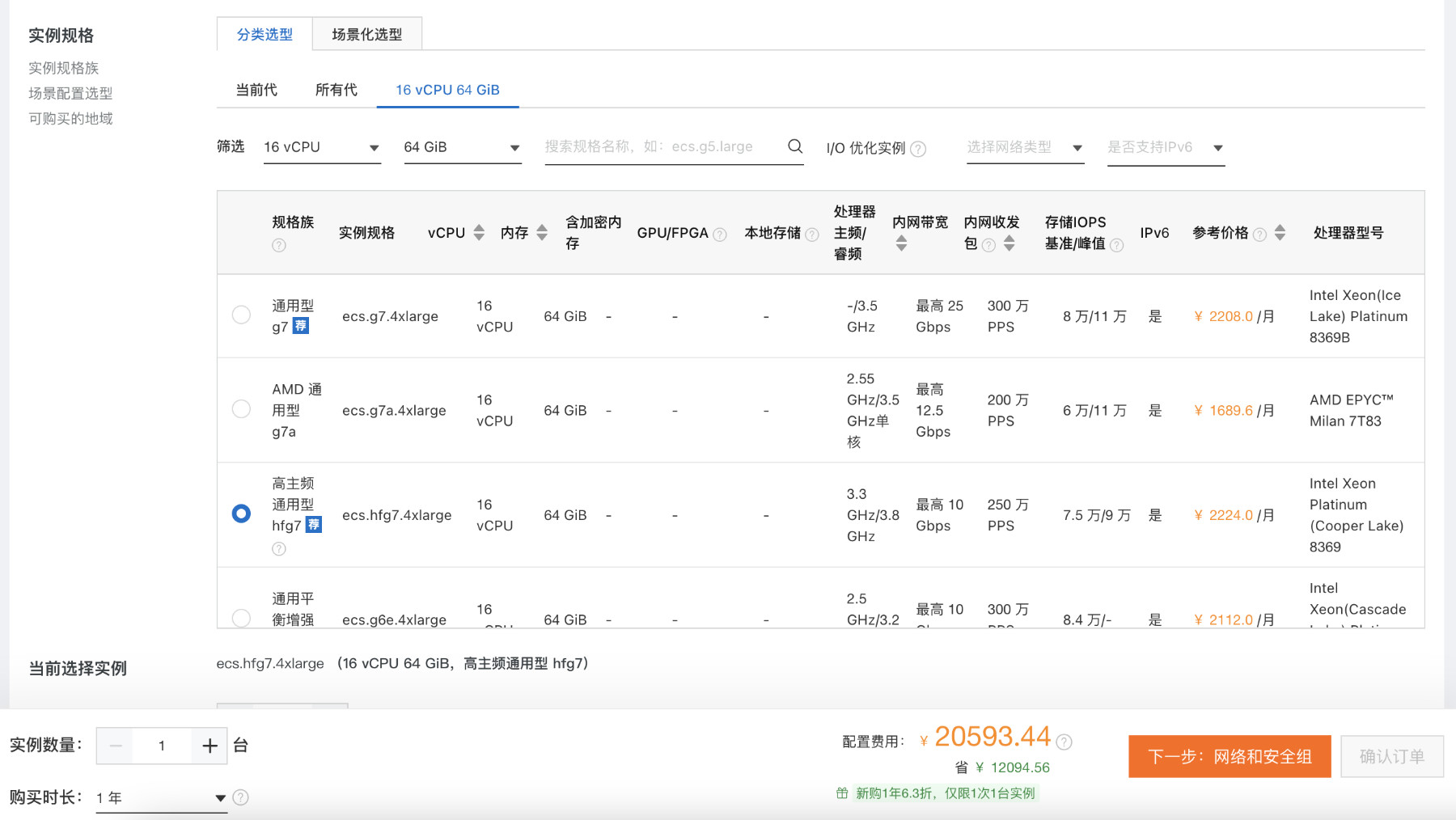This screenshot has height=820, width=1456.
Task: Open 实例规格族 link in sidebar
Action: pos(63,68)
